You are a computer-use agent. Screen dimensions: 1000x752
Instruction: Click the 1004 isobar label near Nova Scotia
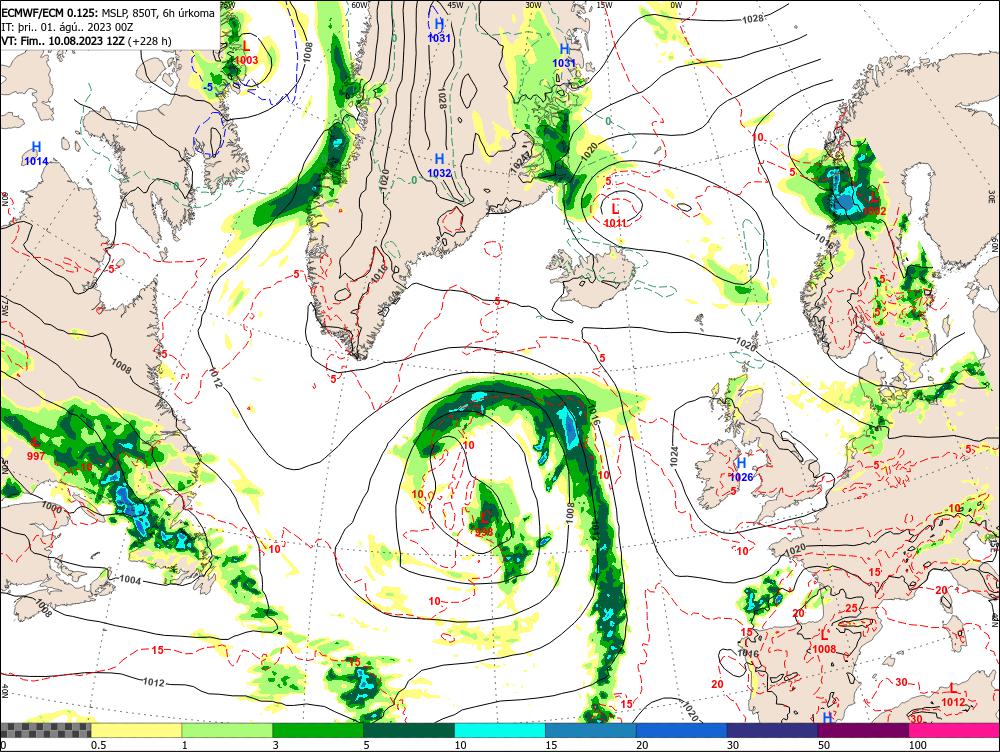[x=129, y=580]
